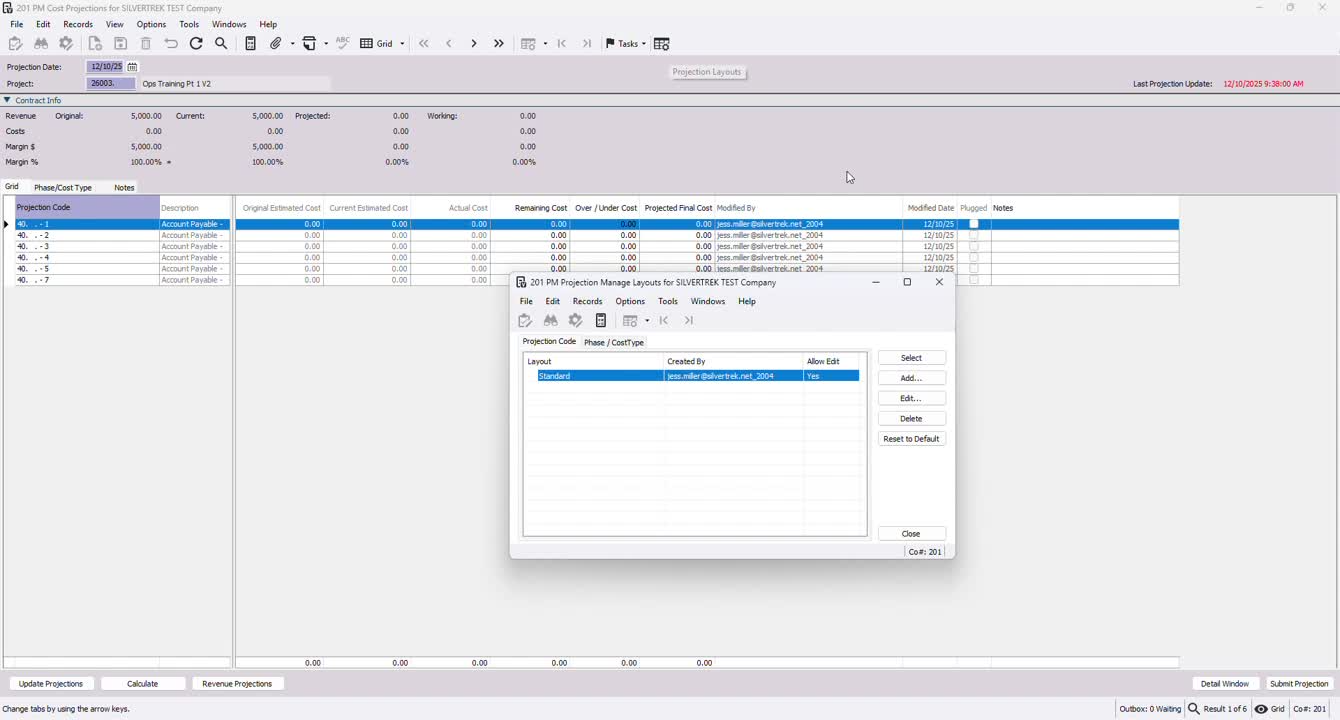The width and height of the screenshot is (1340, 720).
Task: Click the undo arrow icon
Action: [171, 44]
